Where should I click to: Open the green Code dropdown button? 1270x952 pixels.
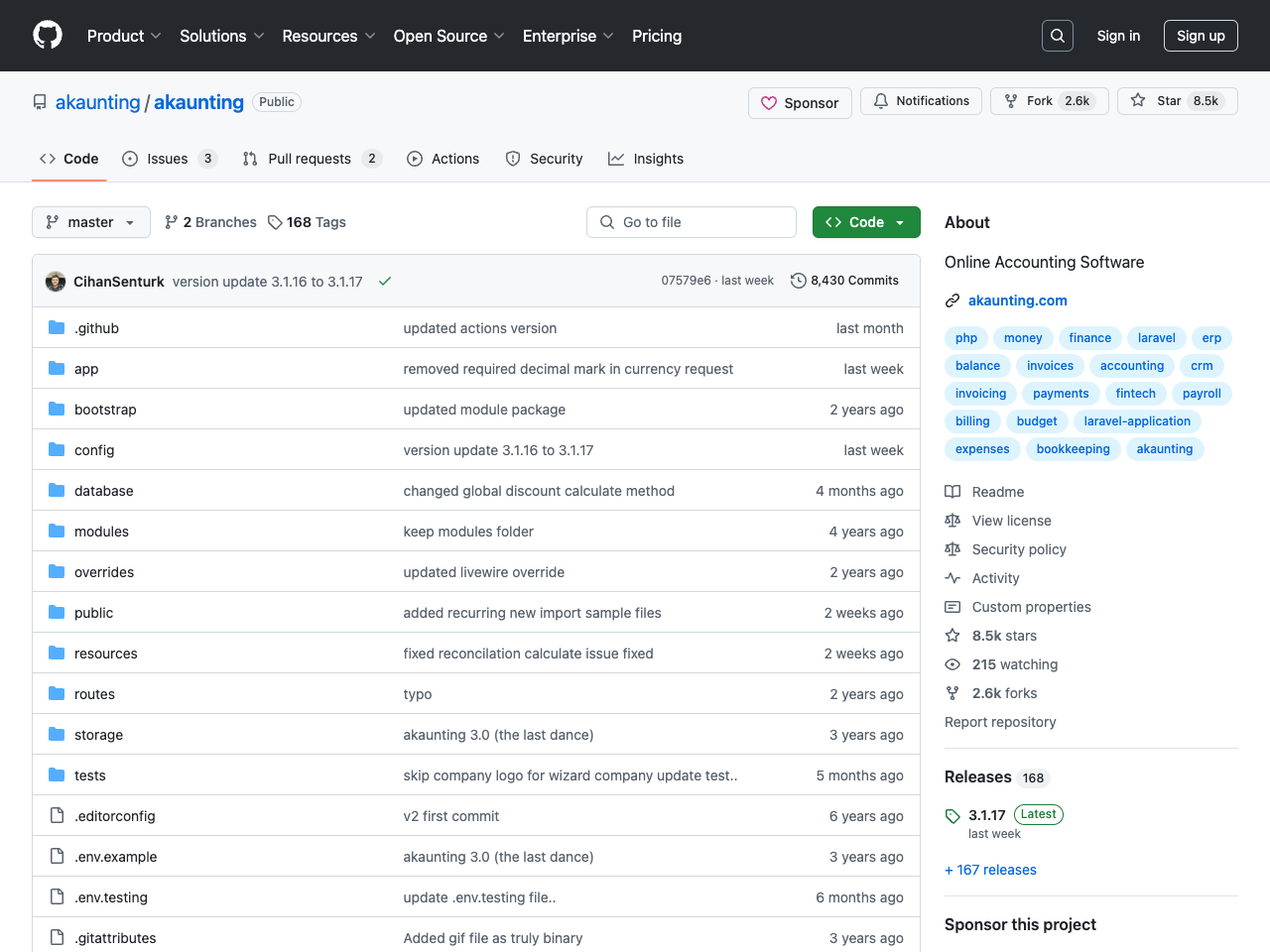(x=866, y=222)
